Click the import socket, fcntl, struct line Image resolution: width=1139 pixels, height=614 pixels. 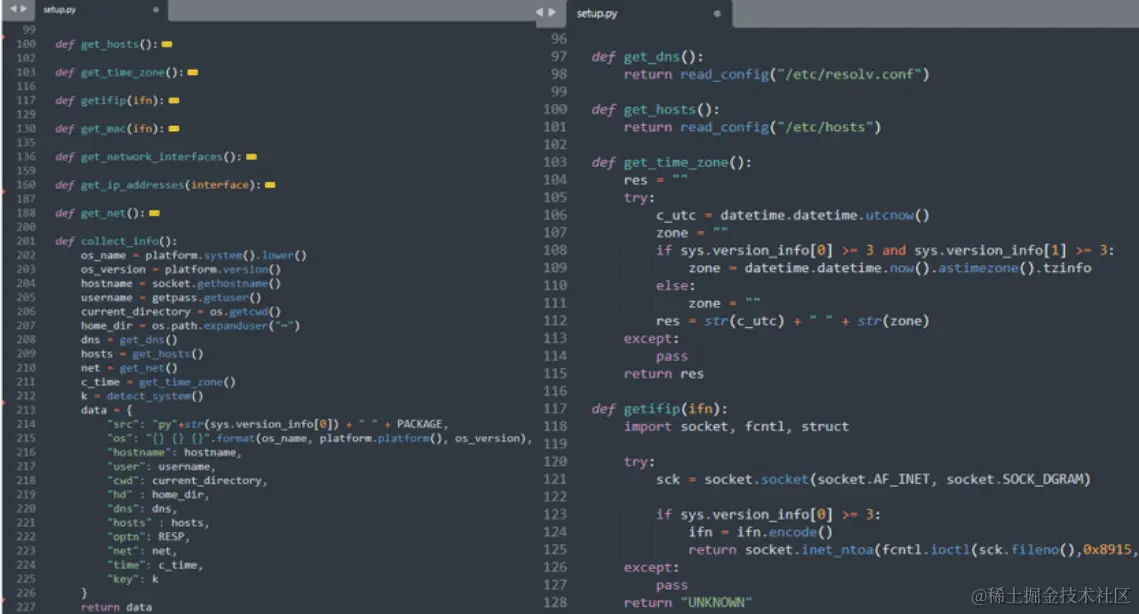click(736, 427)
